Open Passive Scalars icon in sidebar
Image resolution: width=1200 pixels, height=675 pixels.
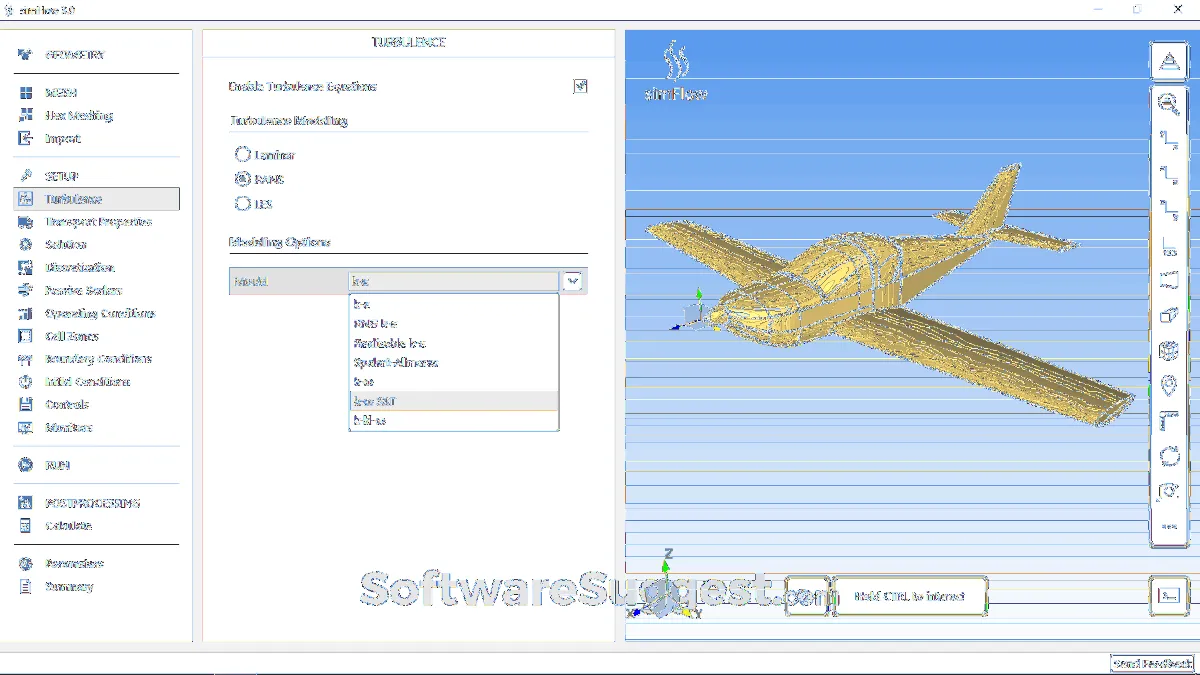[x=26, y=290]
